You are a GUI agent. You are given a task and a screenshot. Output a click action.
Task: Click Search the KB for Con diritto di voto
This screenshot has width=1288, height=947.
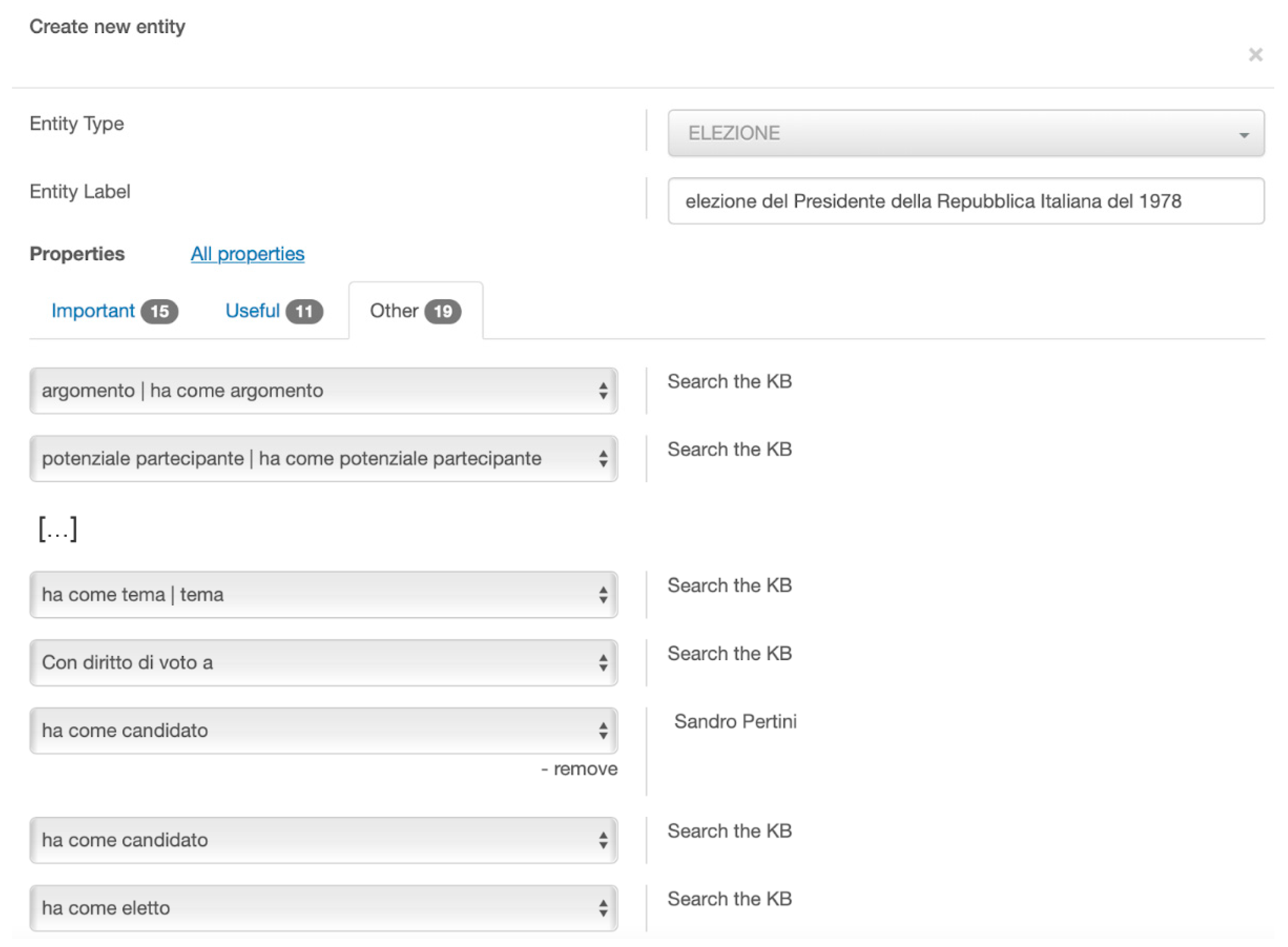click(x=729, y=654)
